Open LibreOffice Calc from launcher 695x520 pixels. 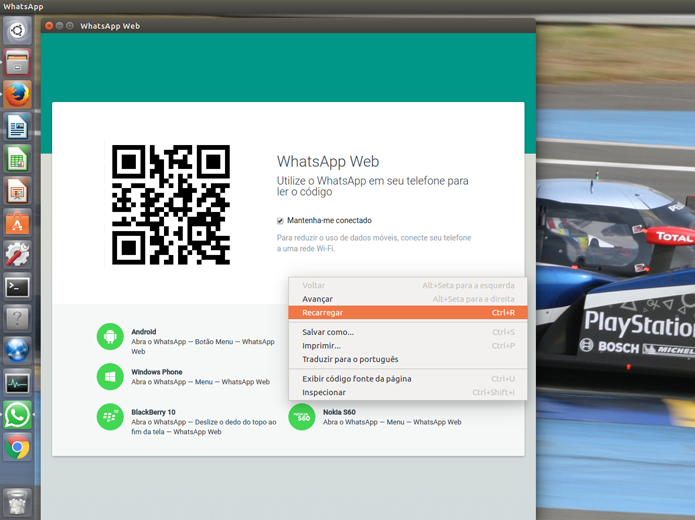[17, 159]
